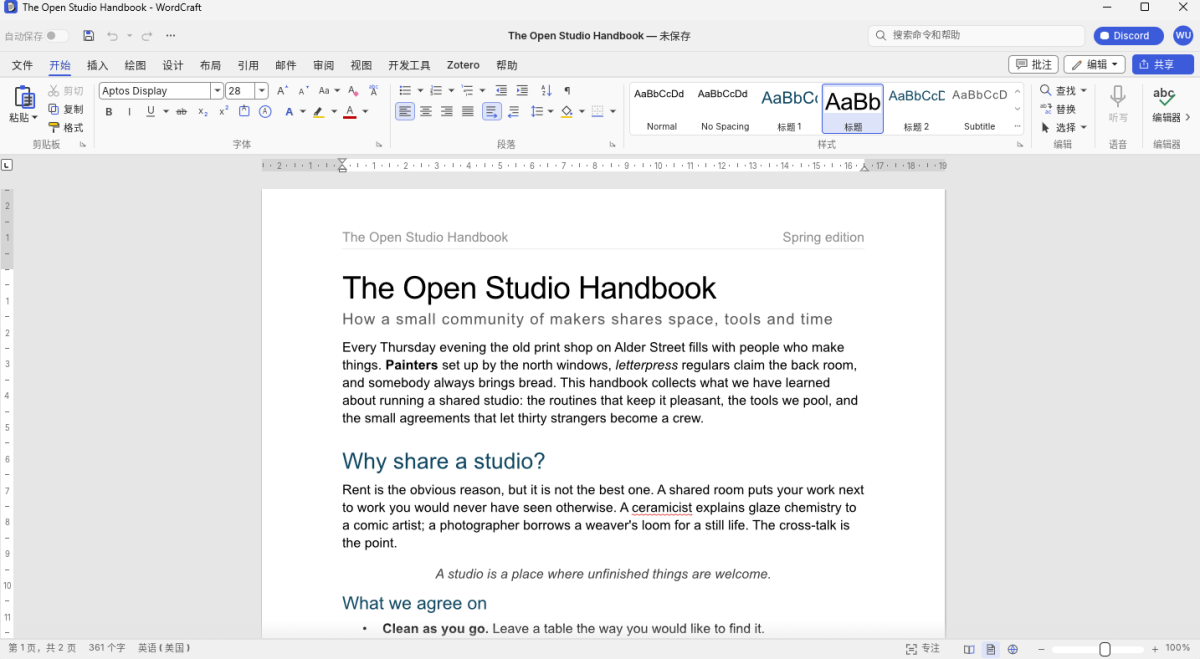Expand the bullet list style dropdown

pyautogui.click(x=418, y=91)
